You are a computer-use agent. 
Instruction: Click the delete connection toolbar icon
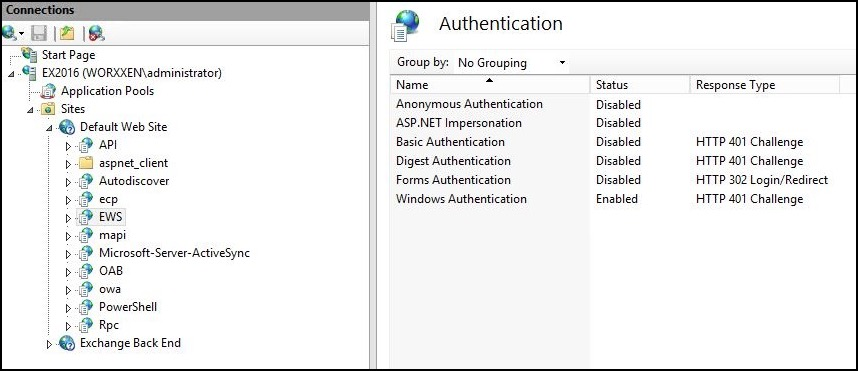[x=97, y=33]
